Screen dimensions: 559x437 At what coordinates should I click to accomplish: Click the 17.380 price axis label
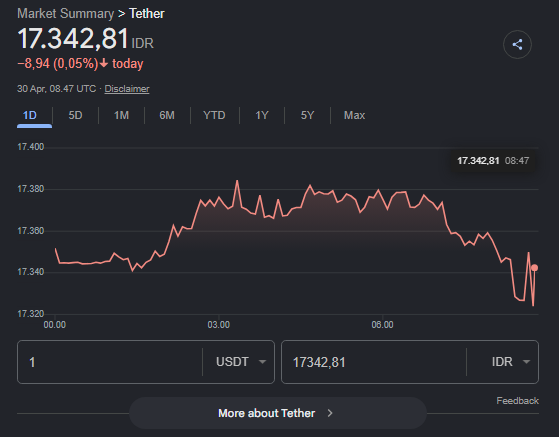31,189
